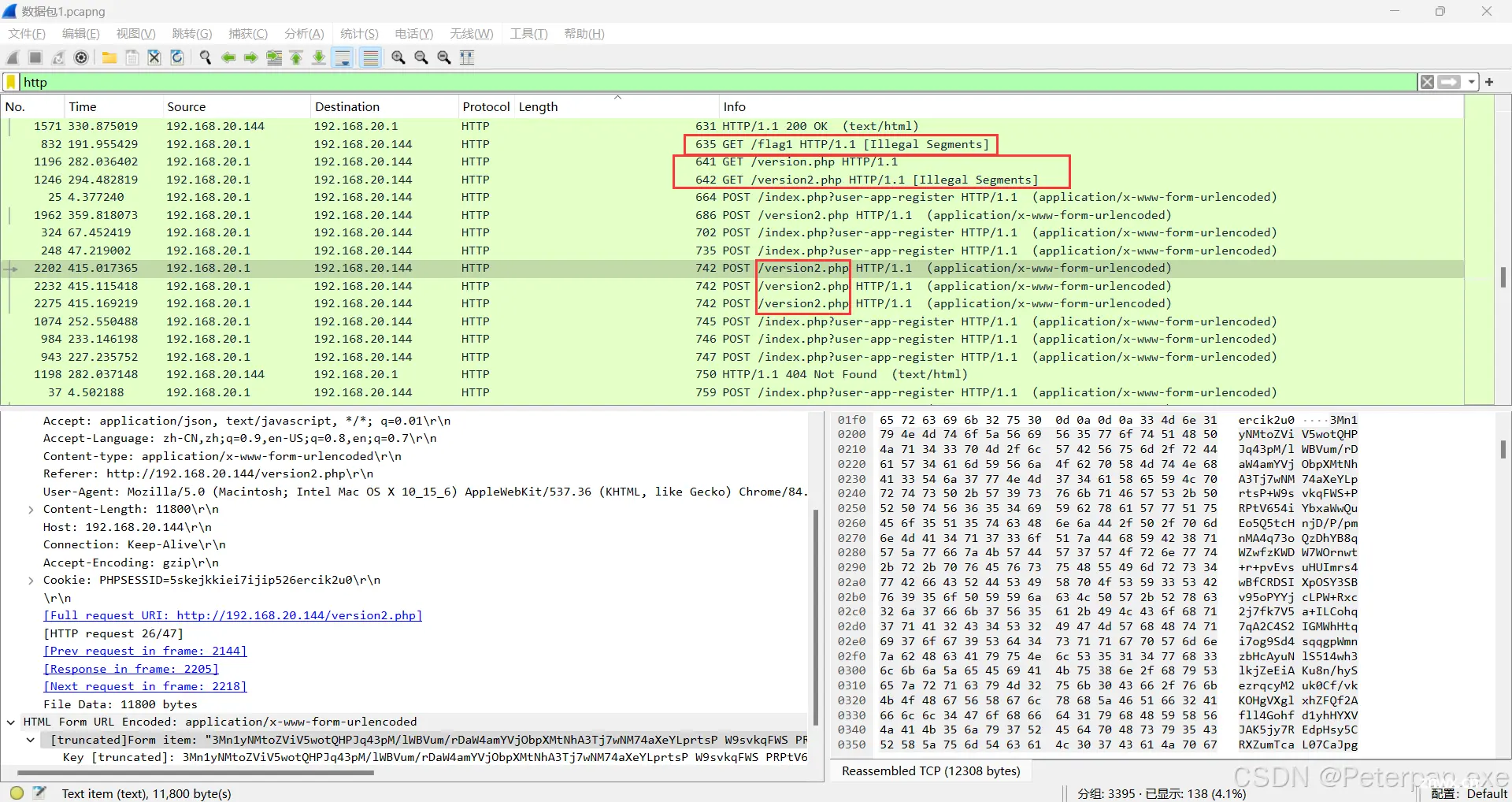This screenshot has height=802, width=1512.
Task: Zoom out the main window text
Action: (421, 58)
